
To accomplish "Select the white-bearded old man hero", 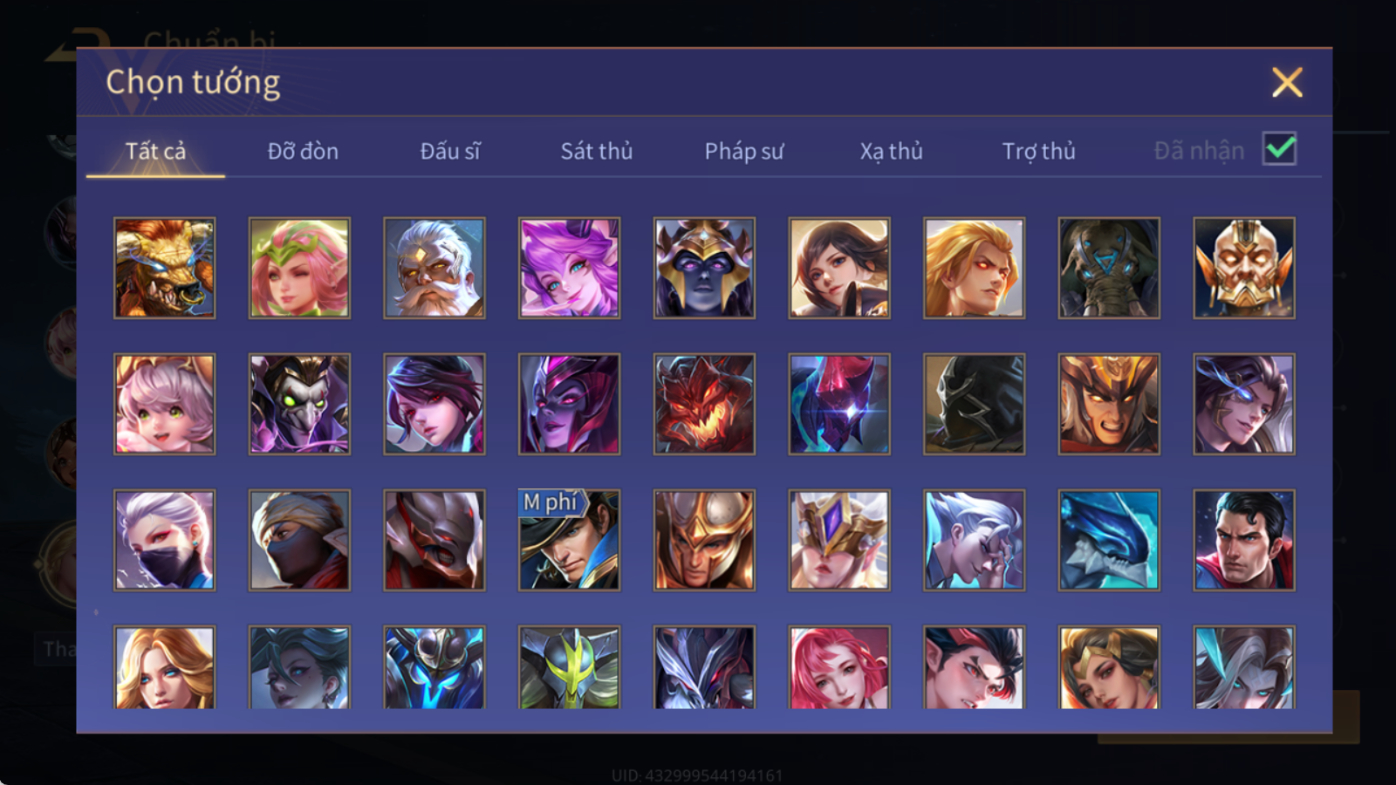I will click(x=434, y=268).
